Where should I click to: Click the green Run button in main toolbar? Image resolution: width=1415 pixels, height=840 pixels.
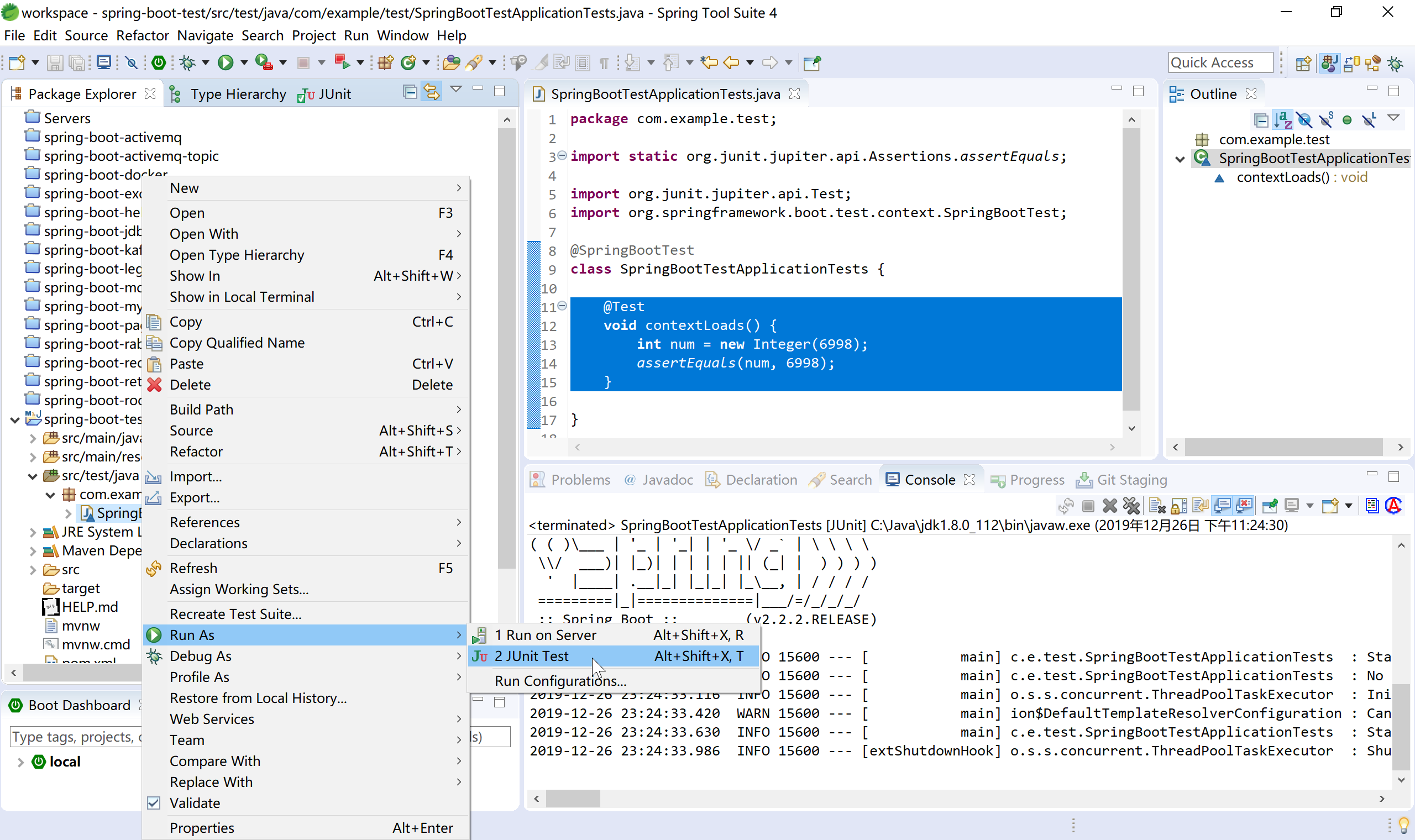226,62
